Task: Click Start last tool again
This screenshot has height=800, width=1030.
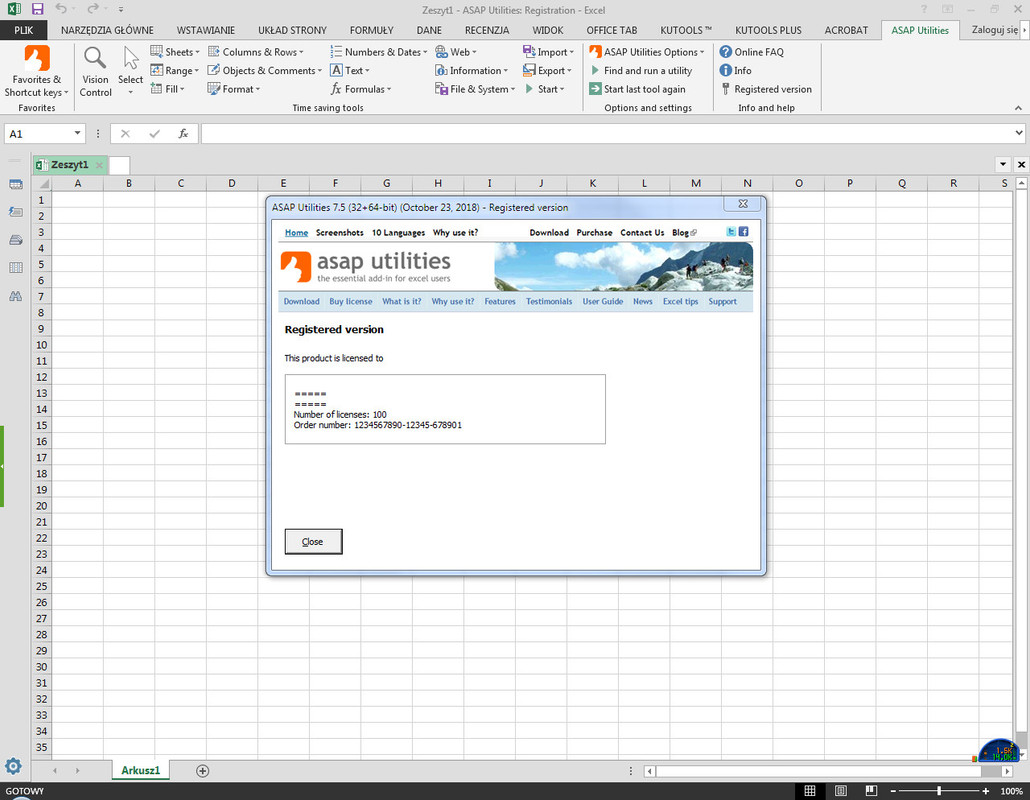Action: 637,89
